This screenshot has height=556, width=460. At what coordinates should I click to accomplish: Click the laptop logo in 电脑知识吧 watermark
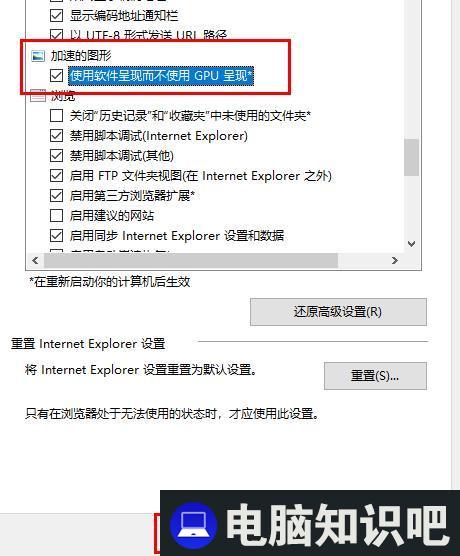pyautogui.click(x=194, y=526)
